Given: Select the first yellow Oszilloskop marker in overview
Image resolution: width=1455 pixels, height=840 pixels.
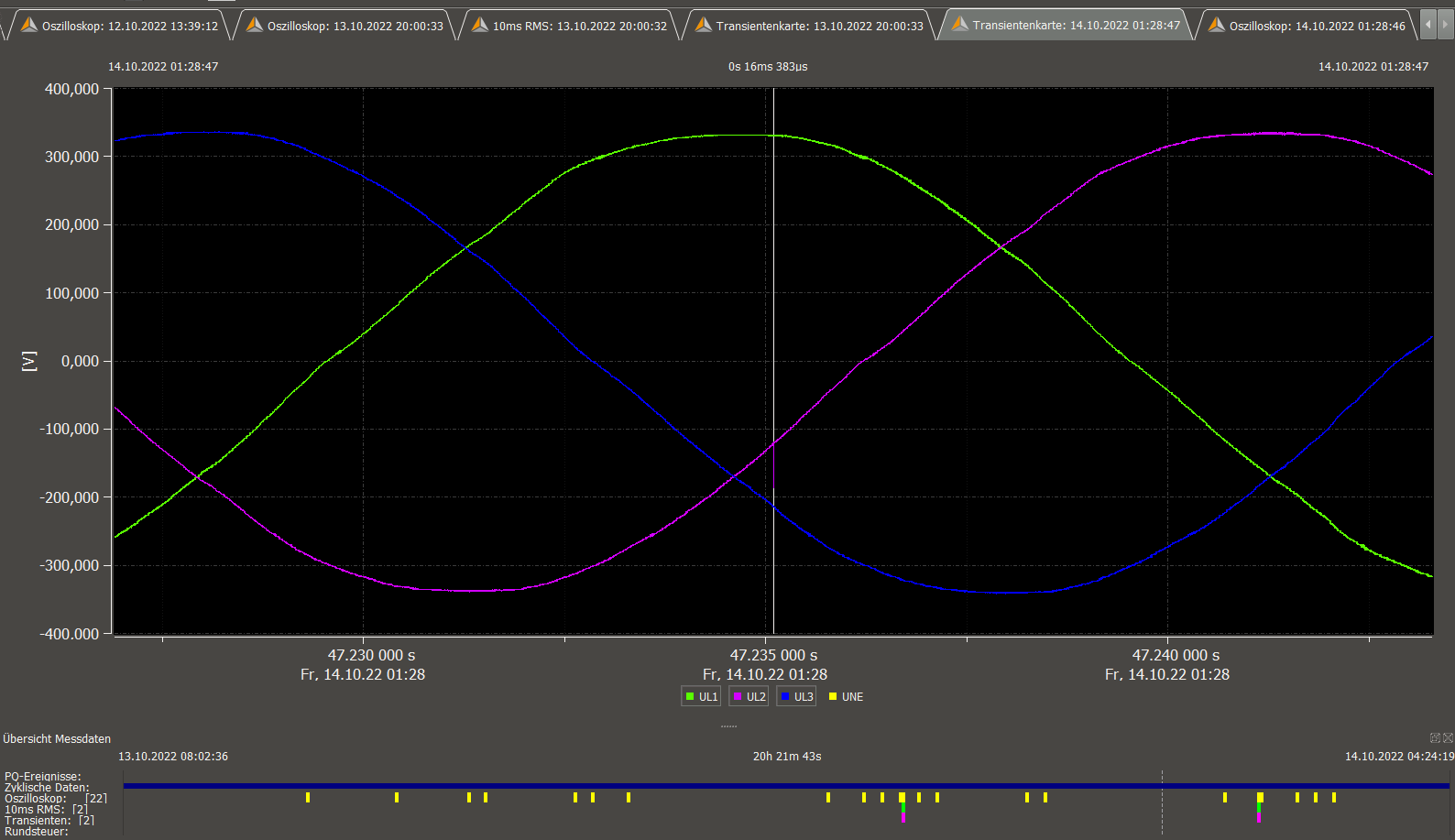Looking at the screenshot, I should coord(308,798).
